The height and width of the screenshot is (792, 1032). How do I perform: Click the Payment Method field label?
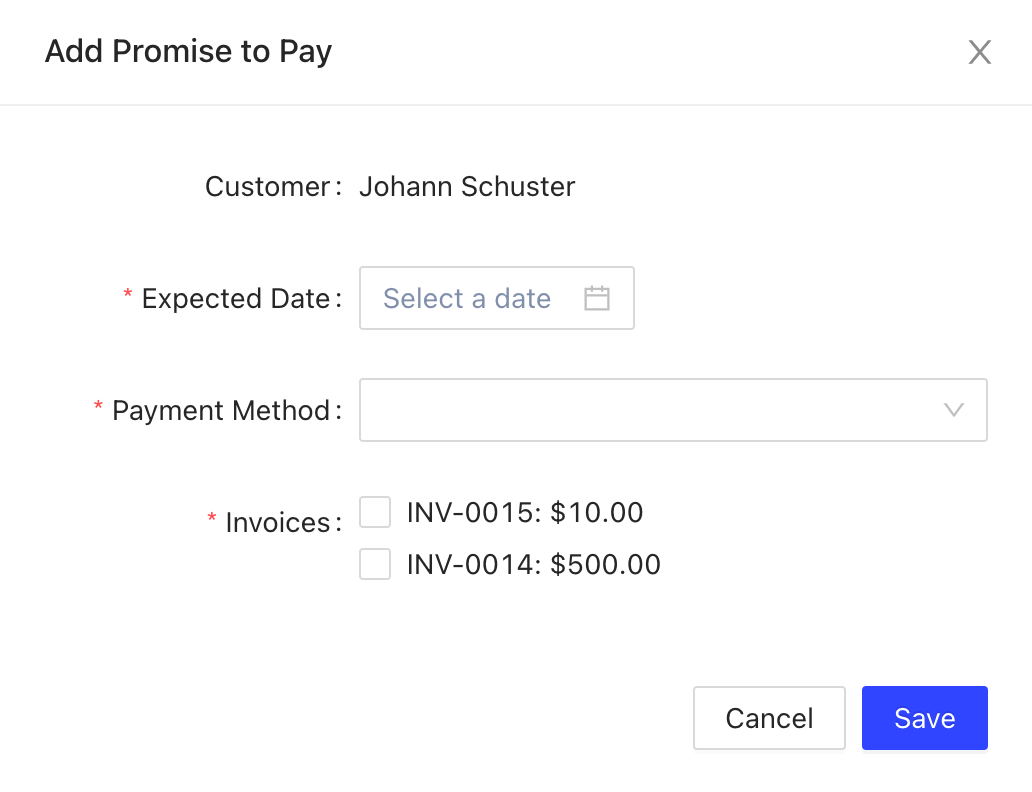pyautogui.click(x=221, y=410)
